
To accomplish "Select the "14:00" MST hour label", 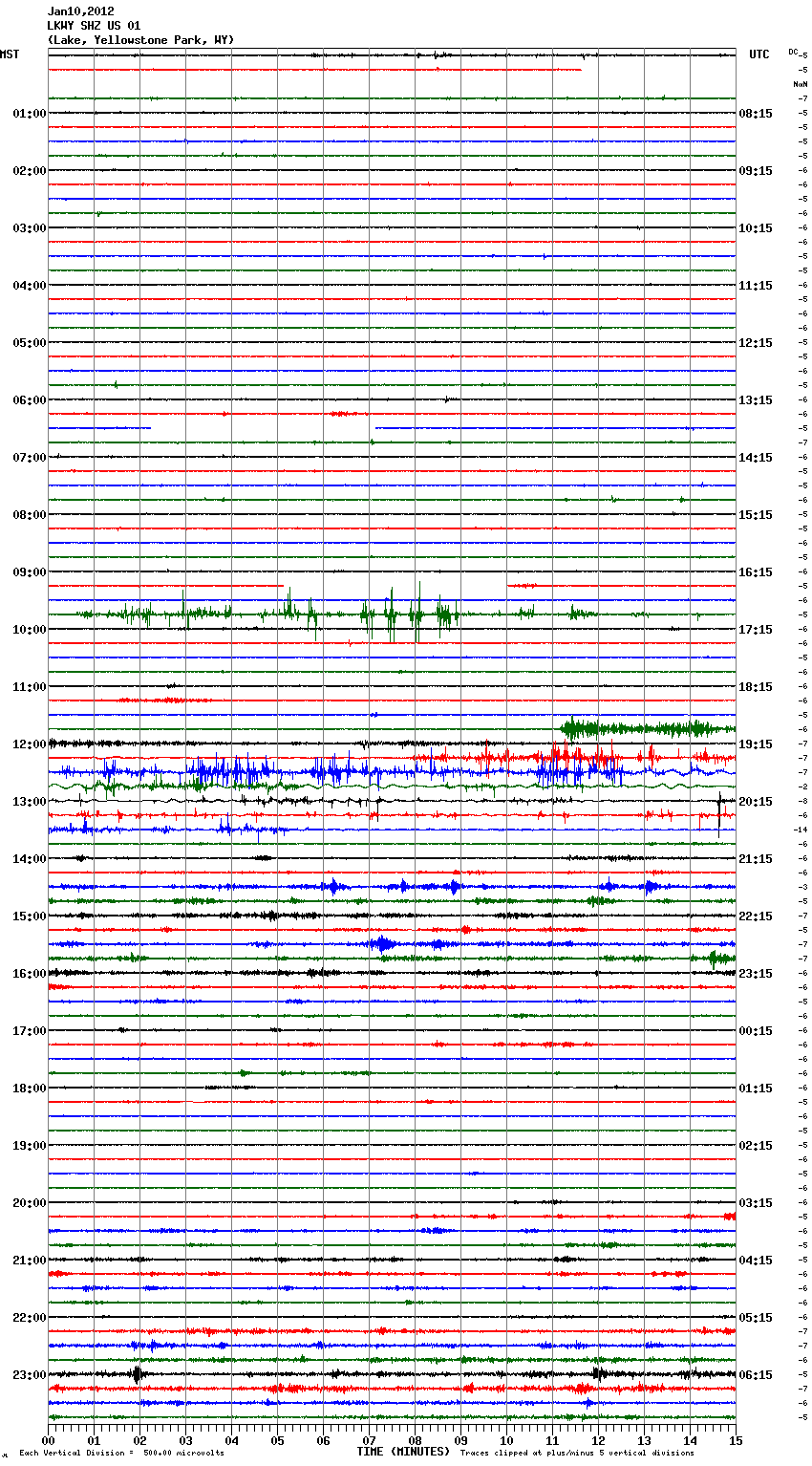I will tap(30, 859).
